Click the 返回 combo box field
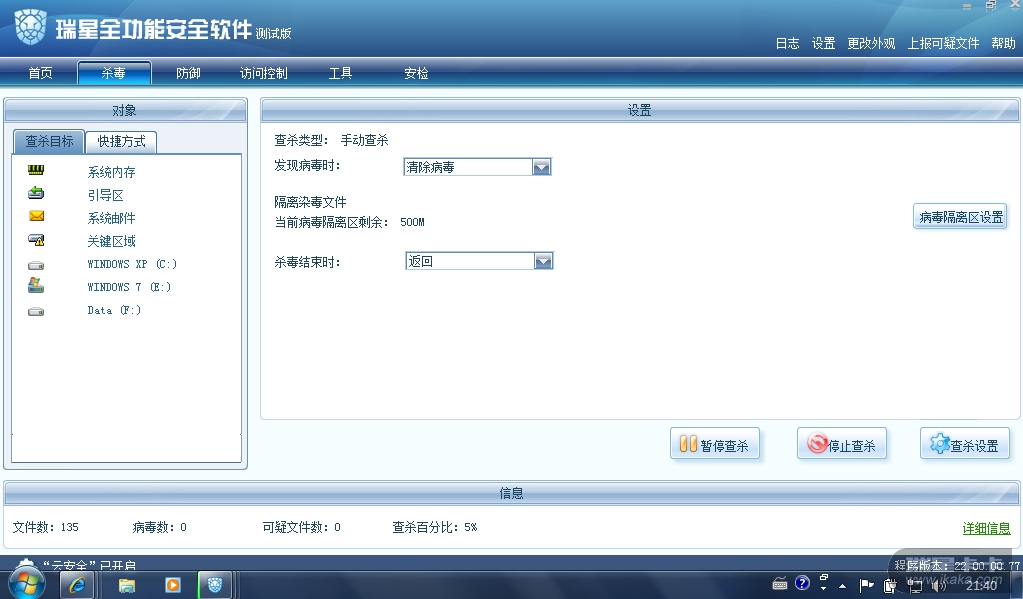The width and height of the screenshot is (1023, 599). click(480, 262)
